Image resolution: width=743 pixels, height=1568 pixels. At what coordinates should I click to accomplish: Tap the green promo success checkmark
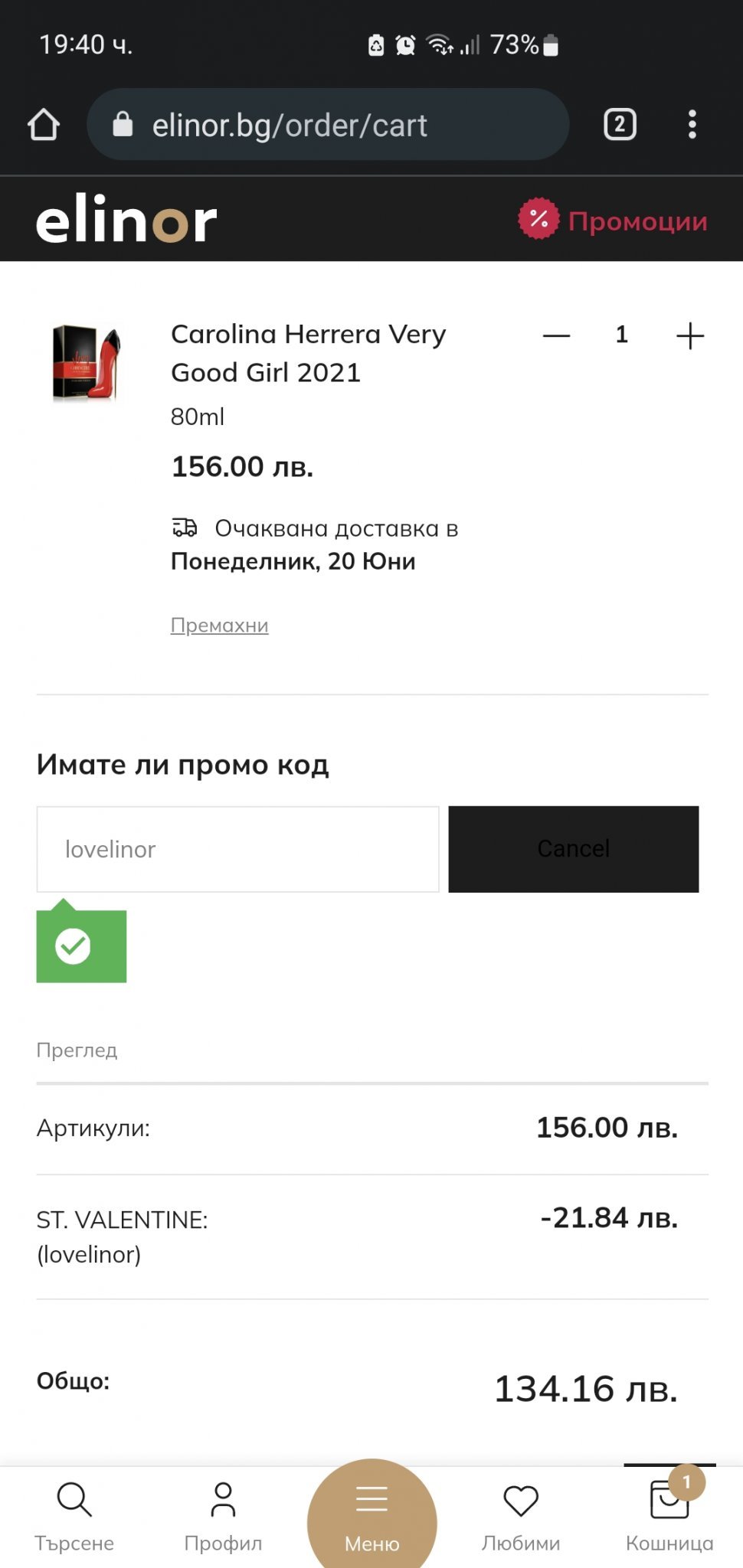74,946
